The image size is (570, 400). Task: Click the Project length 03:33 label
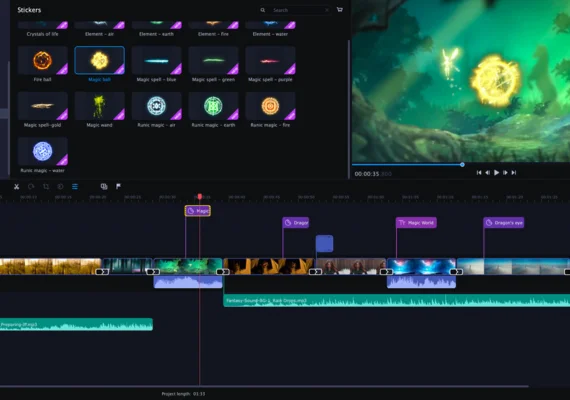[183, 394]
